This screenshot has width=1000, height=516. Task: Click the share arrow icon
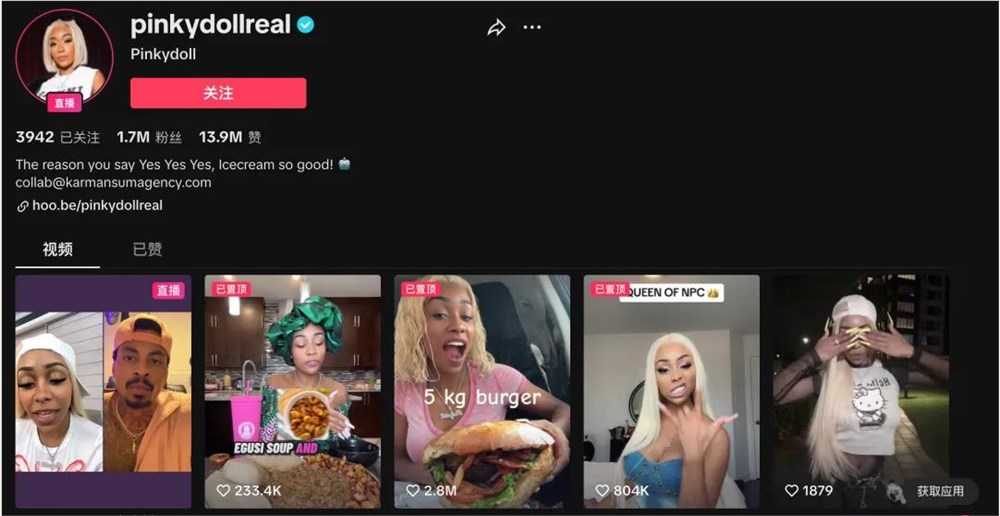tap(496, 27)
